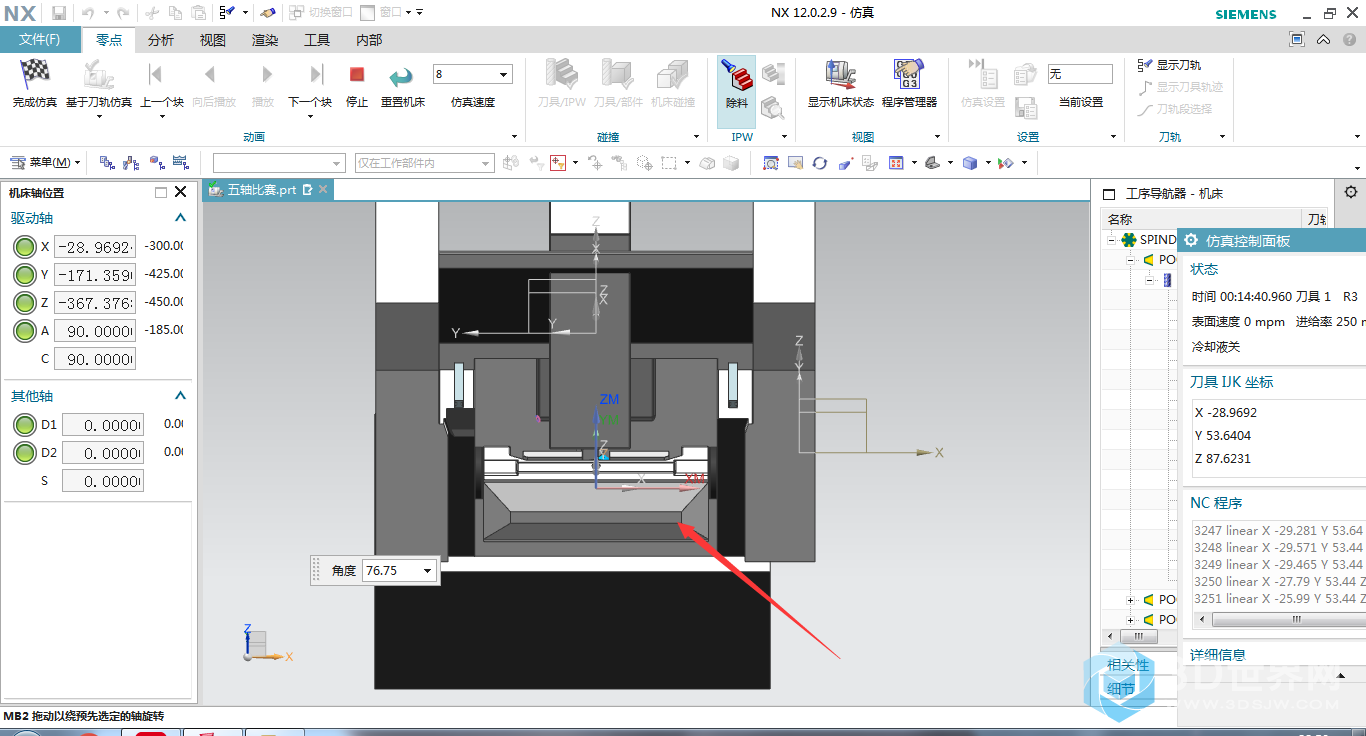Viewport: 1366px width, 736px height.
Task: Open the 仿真速度 speed dropdown
Action: click(x=504, y=75)
